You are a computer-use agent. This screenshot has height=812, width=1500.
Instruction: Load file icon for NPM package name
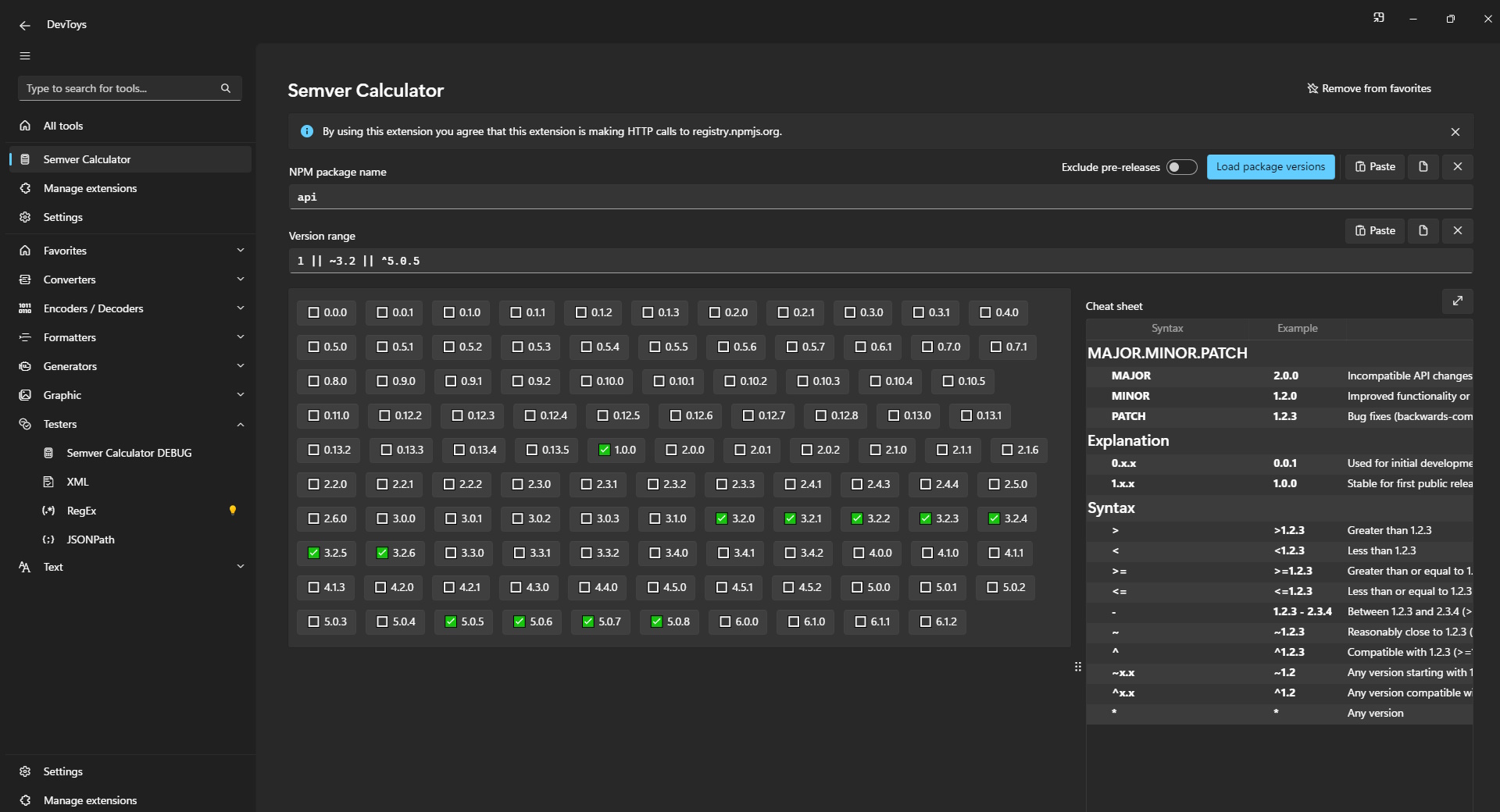coord(1423,166)
